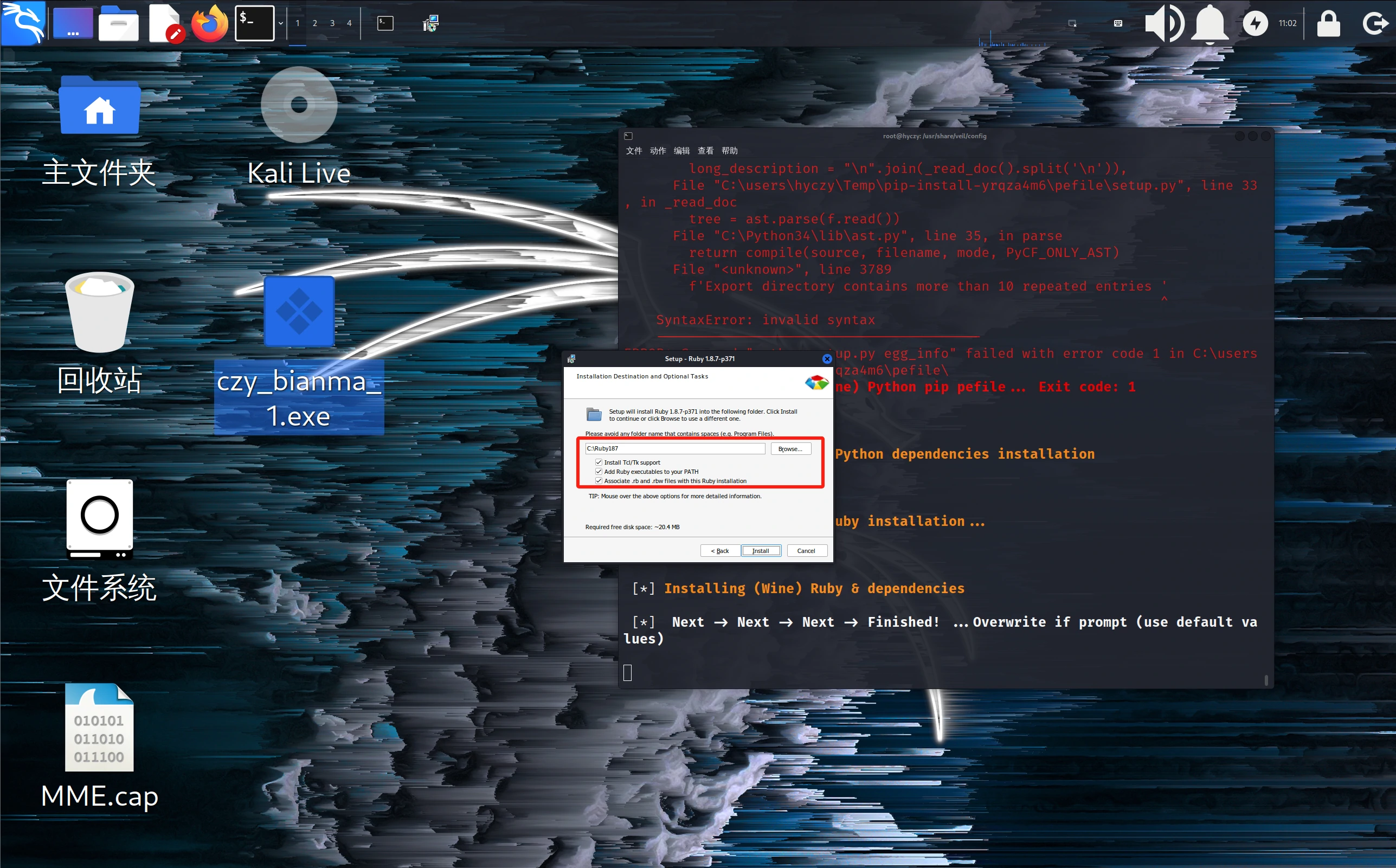Open the power manager lightning icon
Image resolution: width=1396 pixels, height=868 pixels.
[x=1255, y=23]
